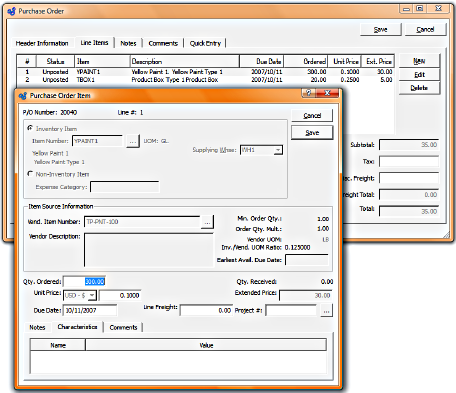Viewport: 456px width, 393px height.
Task: Click the Item Number field
Action: coord(98,141)
